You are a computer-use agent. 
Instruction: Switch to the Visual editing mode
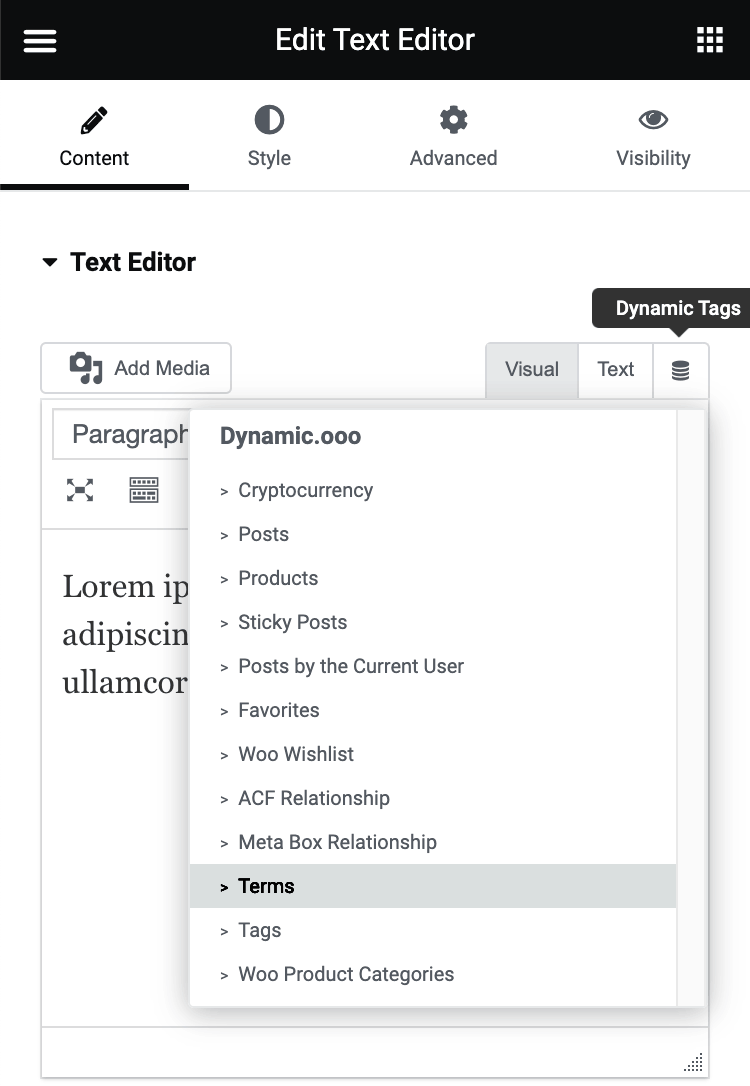(531, 370)
